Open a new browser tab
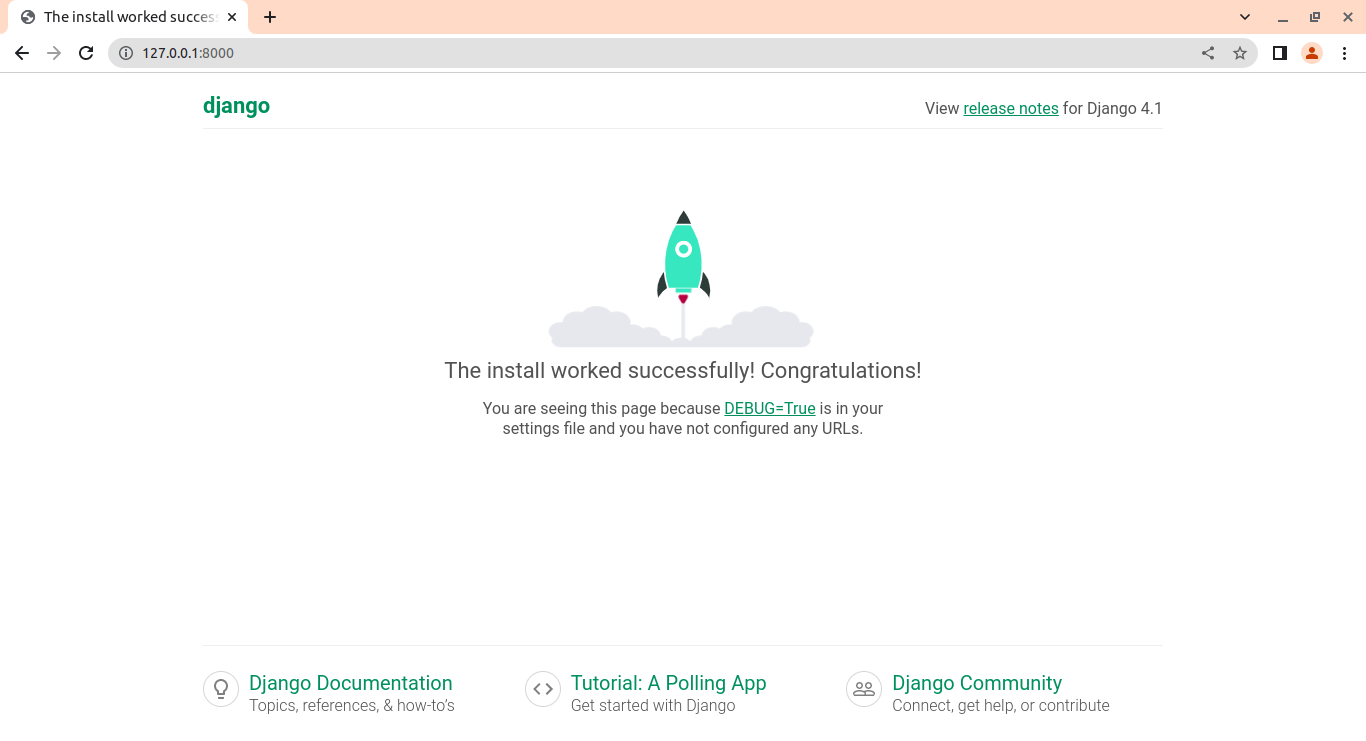This screenshot has width=1366, height=741. tap(270, 17)
